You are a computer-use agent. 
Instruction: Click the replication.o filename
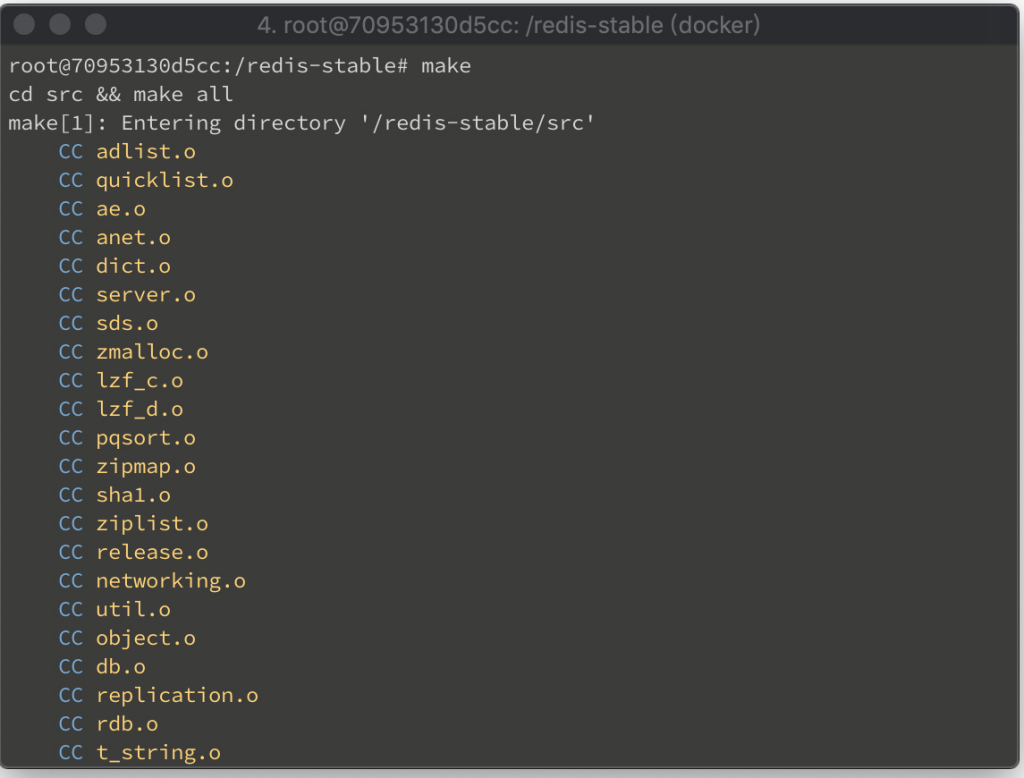pyautogui.click(x=177, y=696)
